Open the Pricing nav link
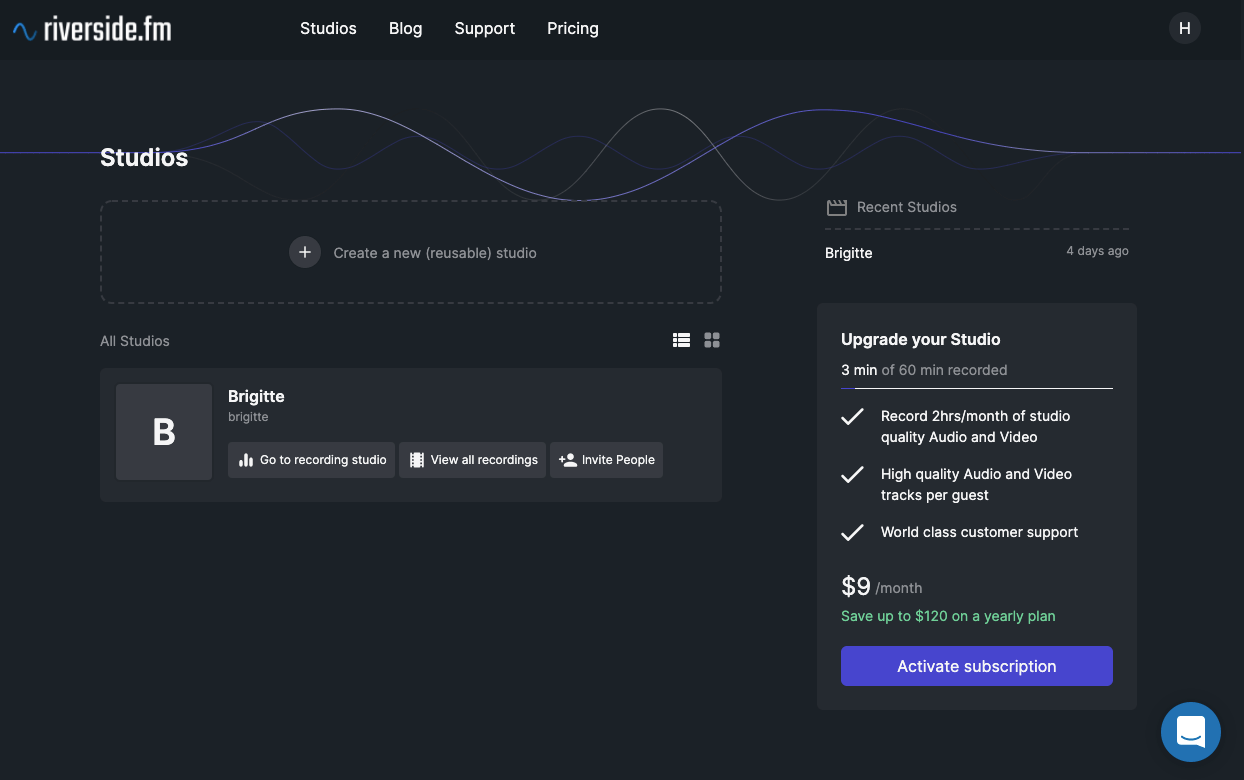 (572, 28)
